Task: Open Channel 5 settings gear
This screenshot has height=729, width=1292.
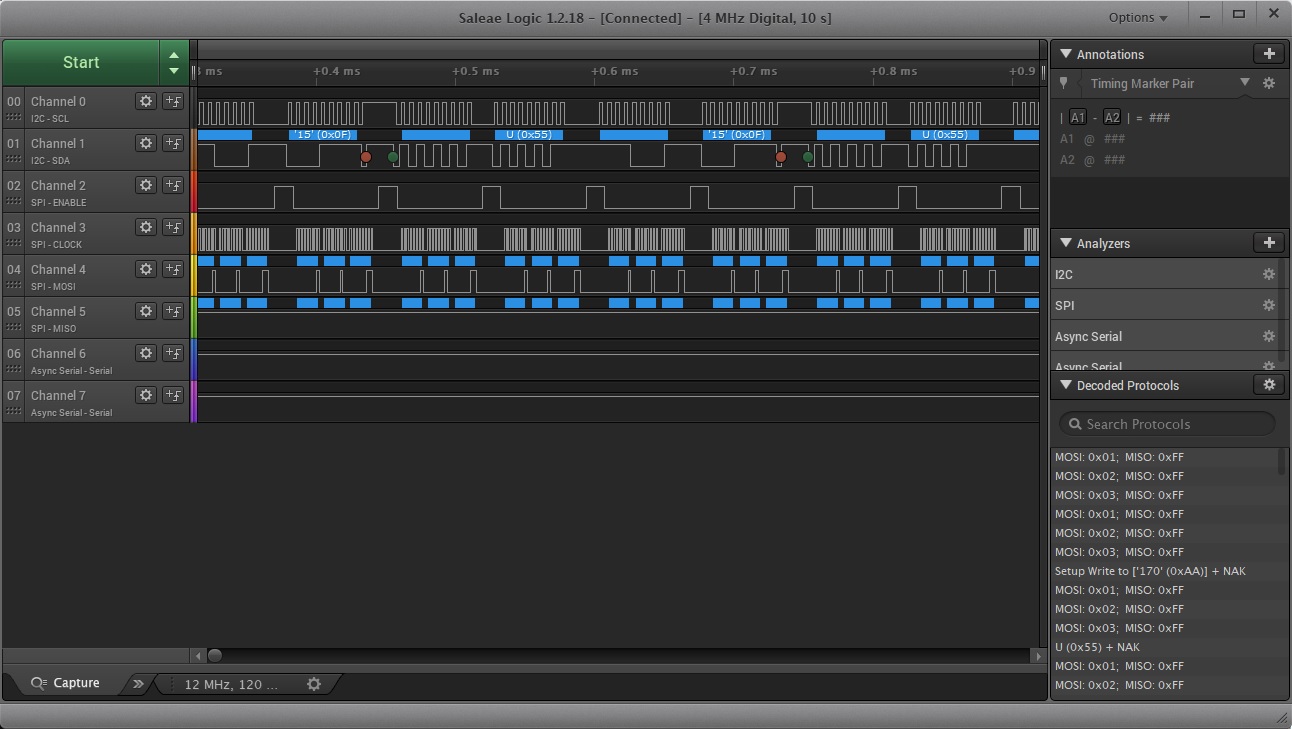Action: [146, 311]
